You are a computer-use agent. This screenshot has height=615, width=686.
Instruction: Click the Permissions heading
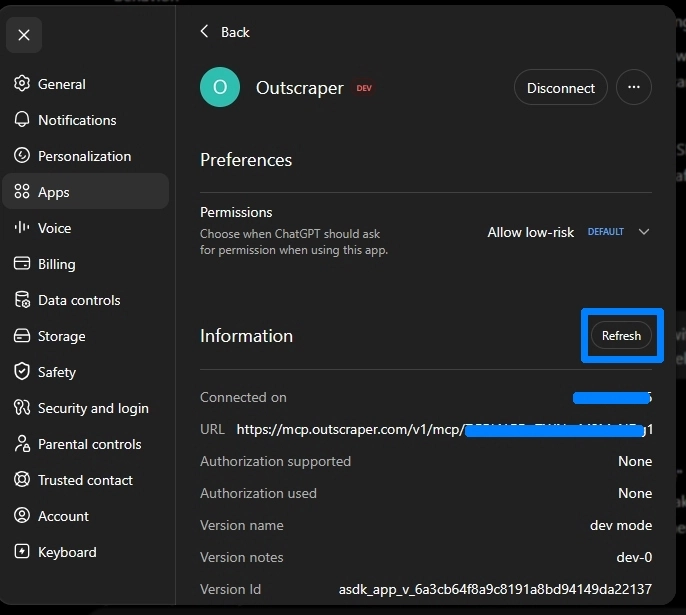click(x=236, y=212)
